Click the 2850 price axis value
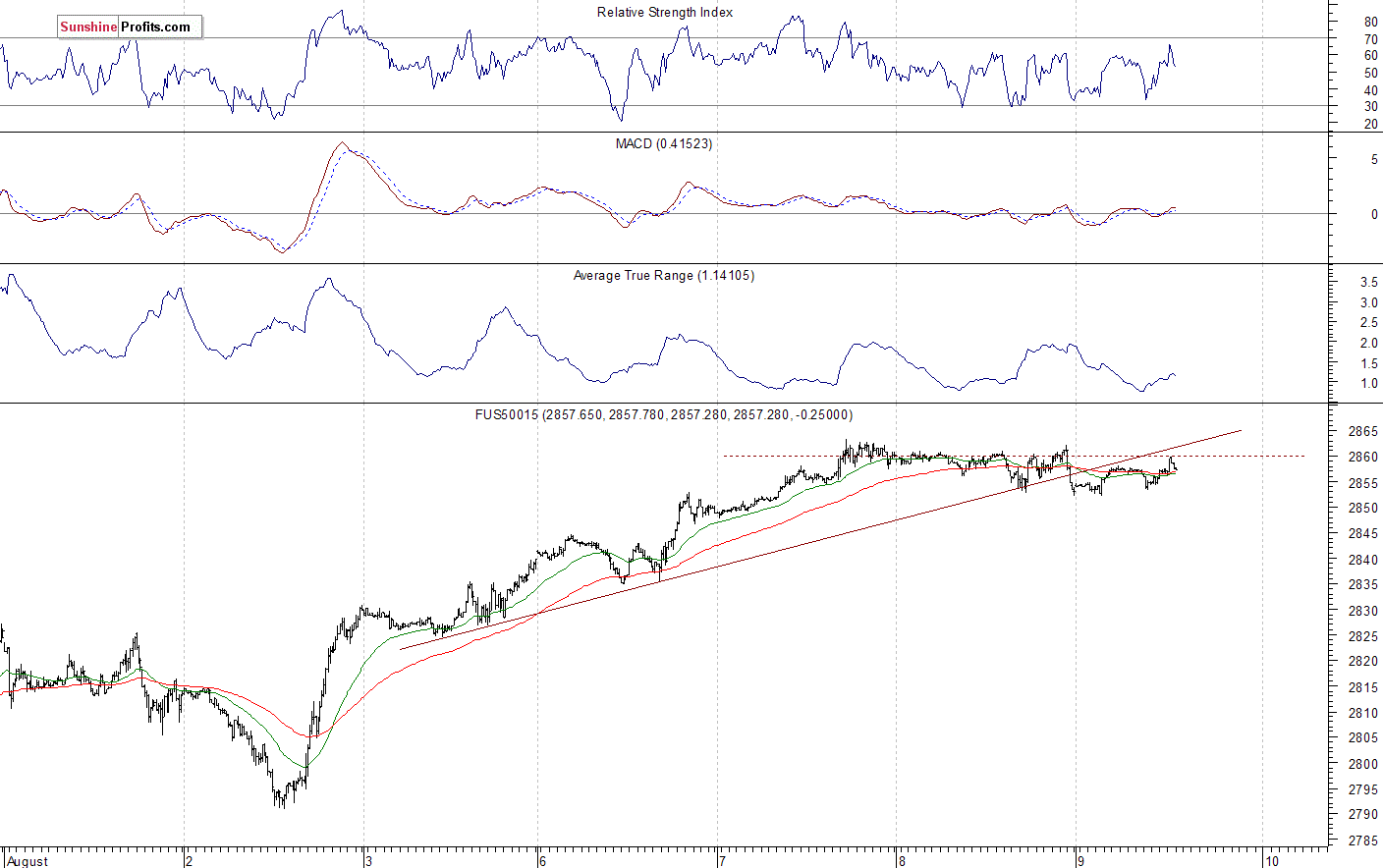 coord(1362,509)
